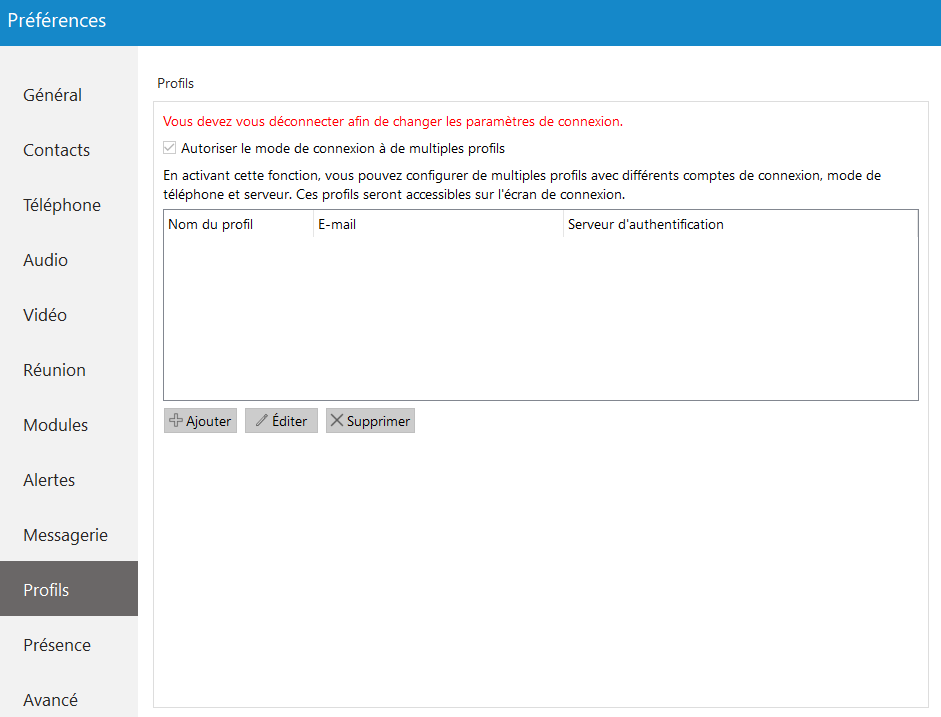Switch to Téléphone settings
The width and height of the screenshot is (941, 717).
point(68,205)
